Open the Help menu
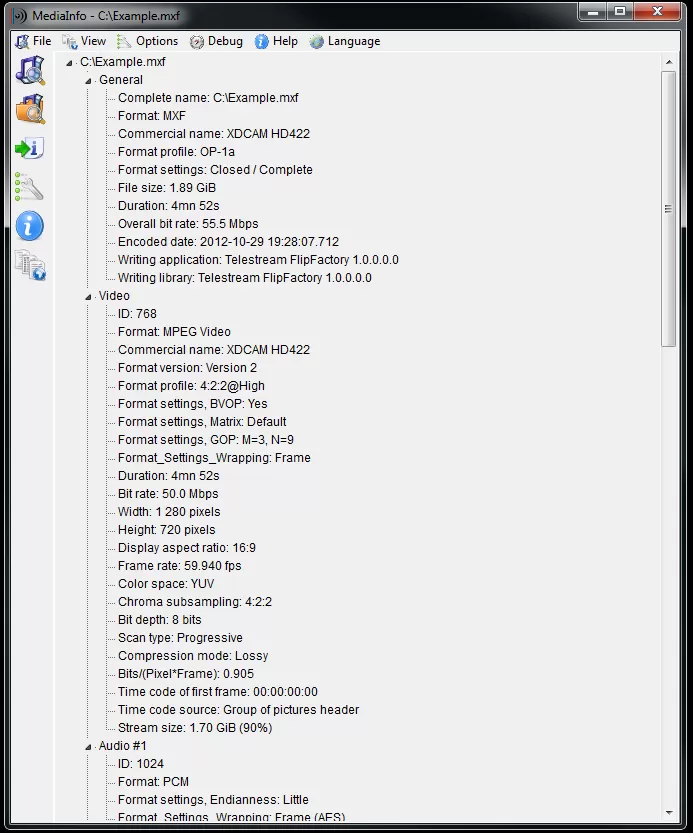693x833 pixels. (x=276, y=41)
